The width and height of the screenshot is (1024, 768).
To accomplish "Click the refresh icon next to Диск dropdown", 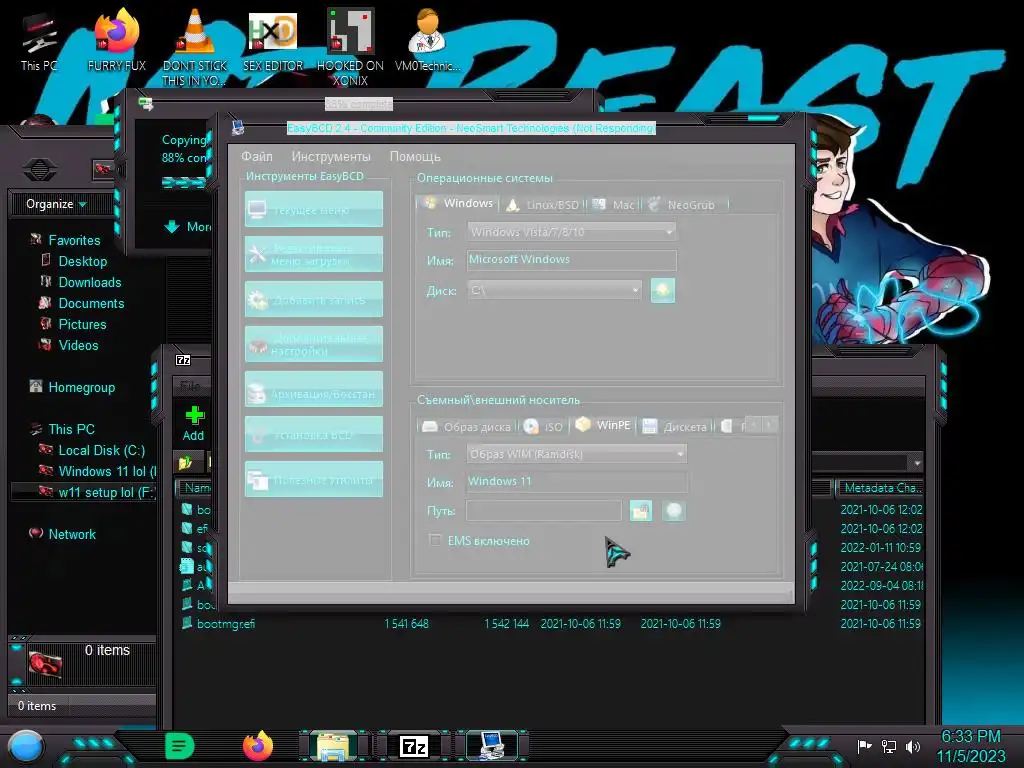I will 662,290.
